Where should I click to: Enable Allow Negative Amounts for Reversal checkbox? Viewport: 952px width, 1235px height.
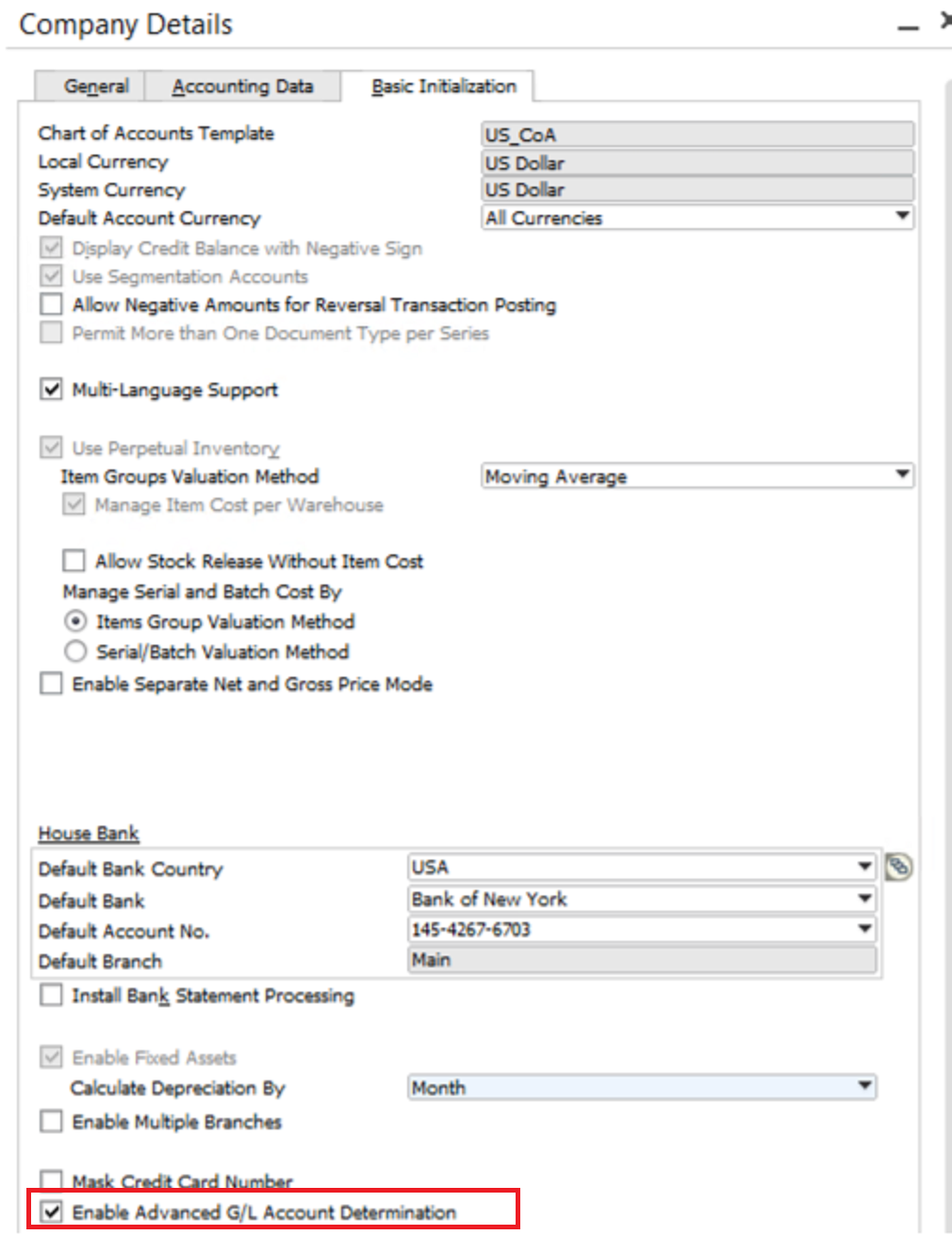pyautogui.click(x=52, y=305)
